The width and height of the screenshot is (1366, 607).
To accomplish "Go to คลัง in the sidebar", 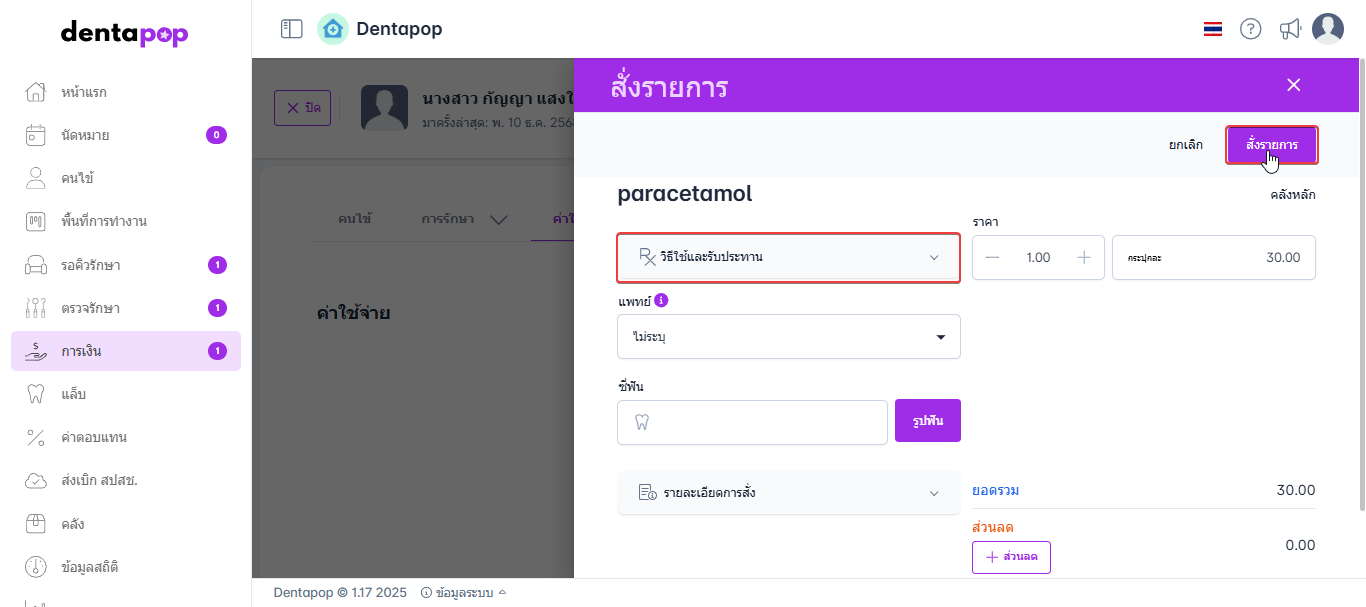I will tap(73, 524).
